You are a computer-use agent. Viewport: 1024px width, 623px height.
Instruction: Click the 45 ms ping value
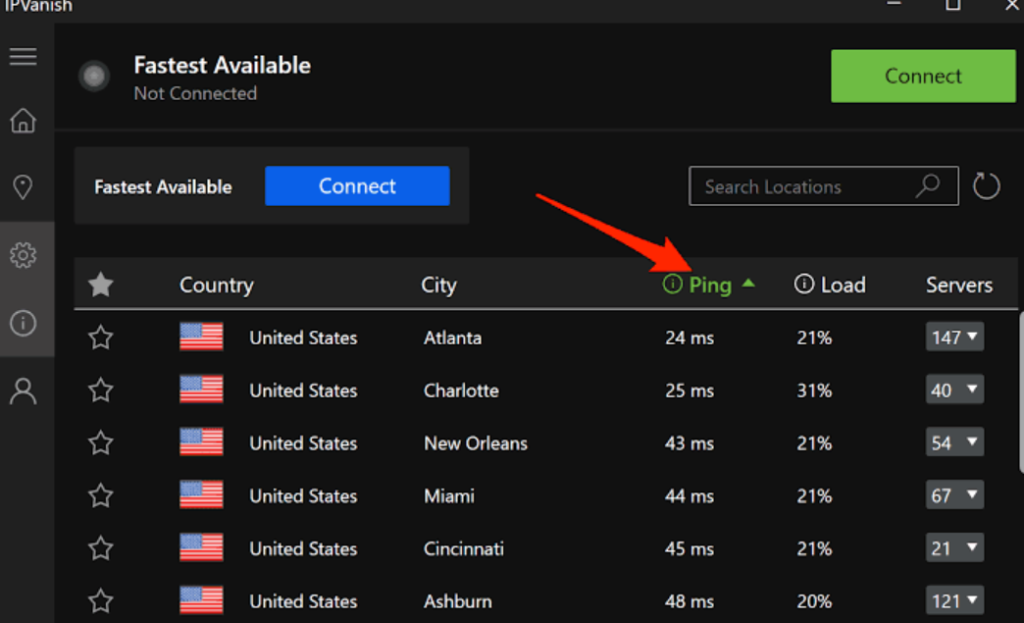pos(690,549)
